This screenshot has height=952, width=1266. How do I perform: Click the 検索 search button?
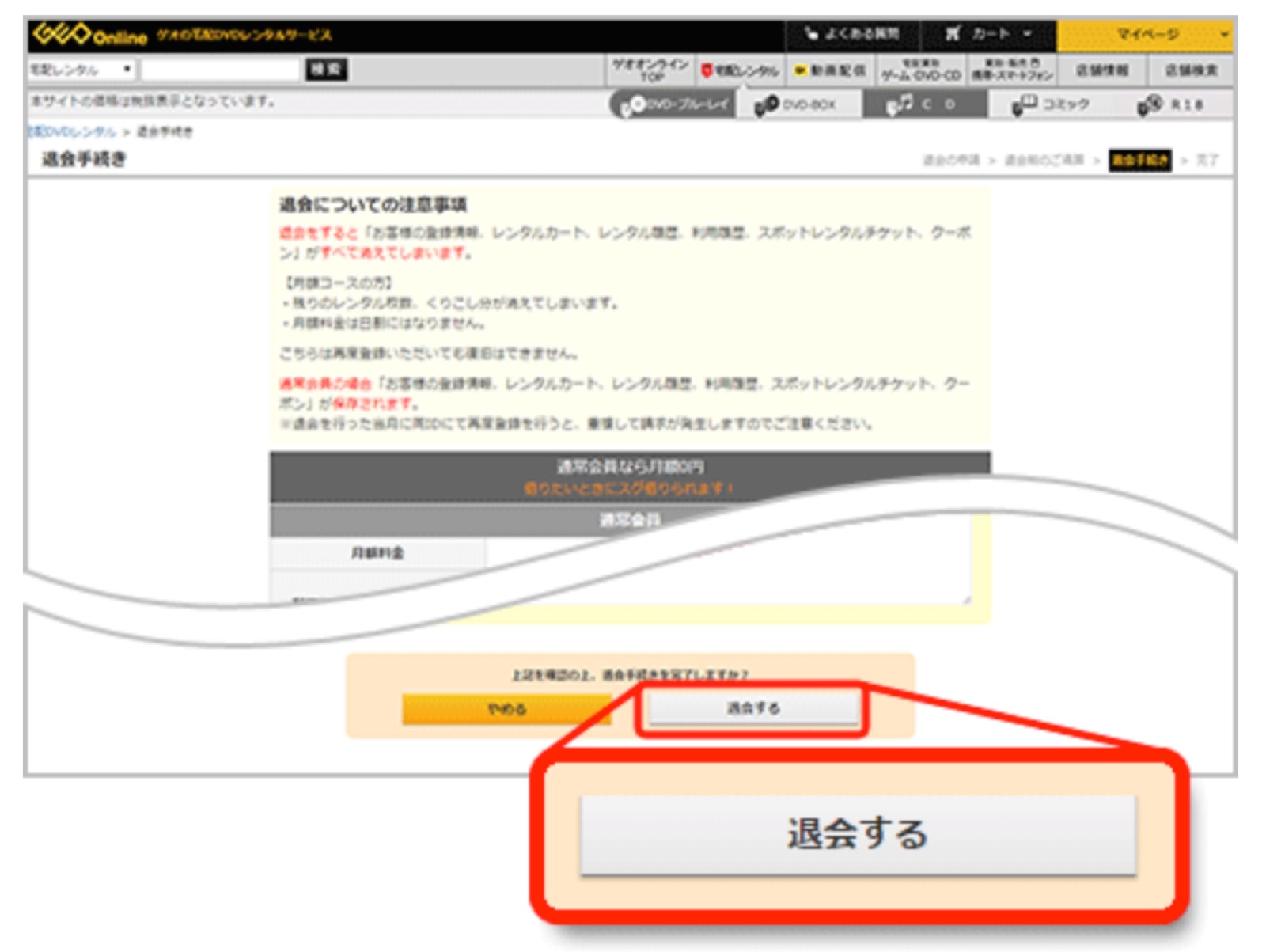[x=326, y=70]
